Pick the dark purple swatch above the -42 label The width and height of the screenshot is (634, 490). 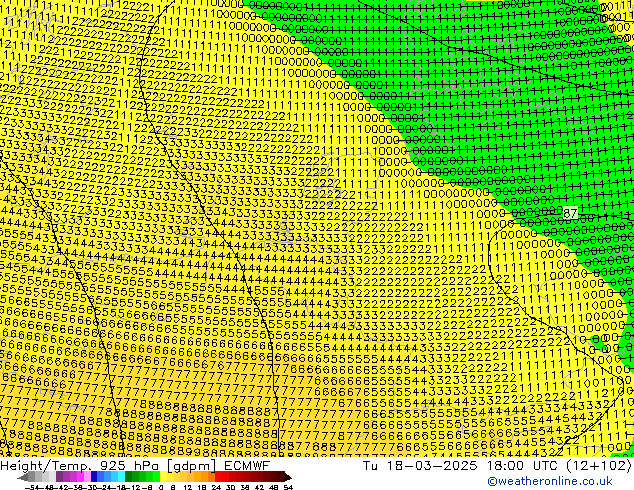[x=59, y=477]
